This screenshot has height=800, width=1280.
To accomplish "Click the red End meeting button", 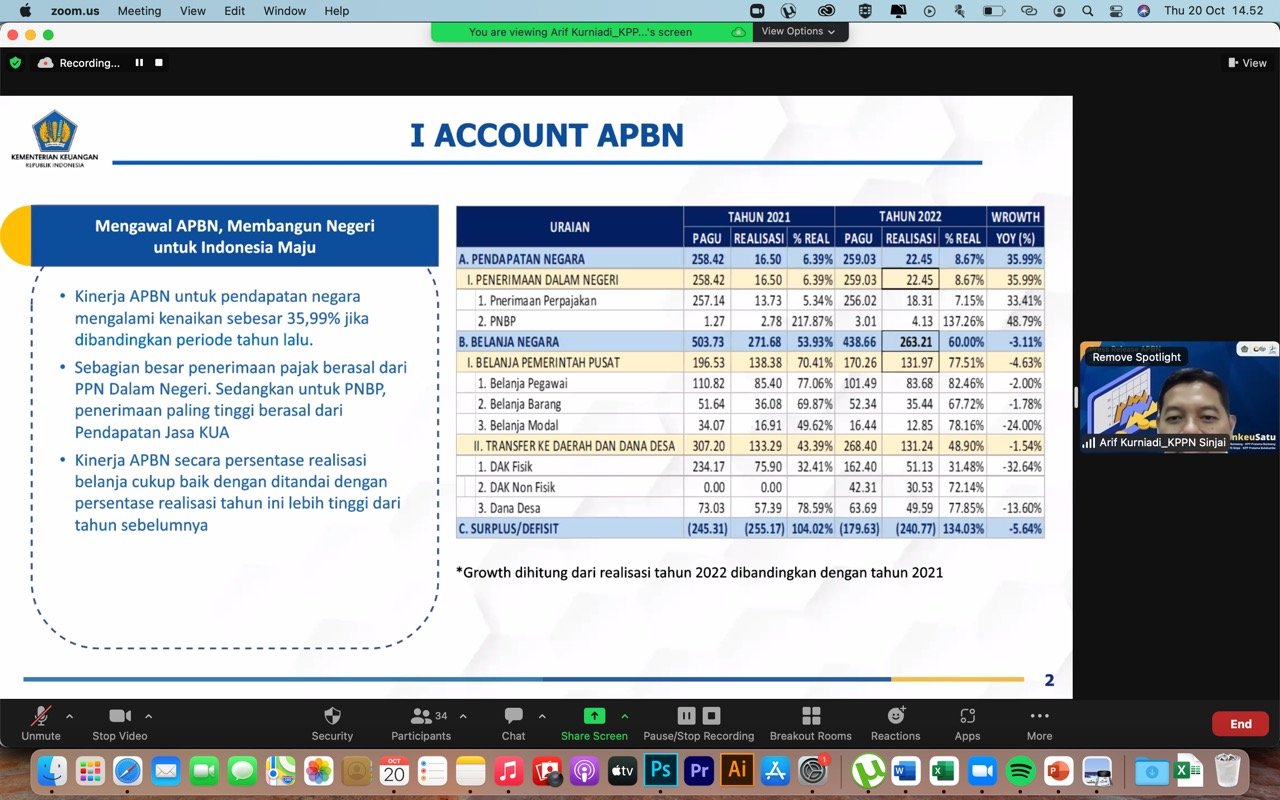I will pos(1240,724).
